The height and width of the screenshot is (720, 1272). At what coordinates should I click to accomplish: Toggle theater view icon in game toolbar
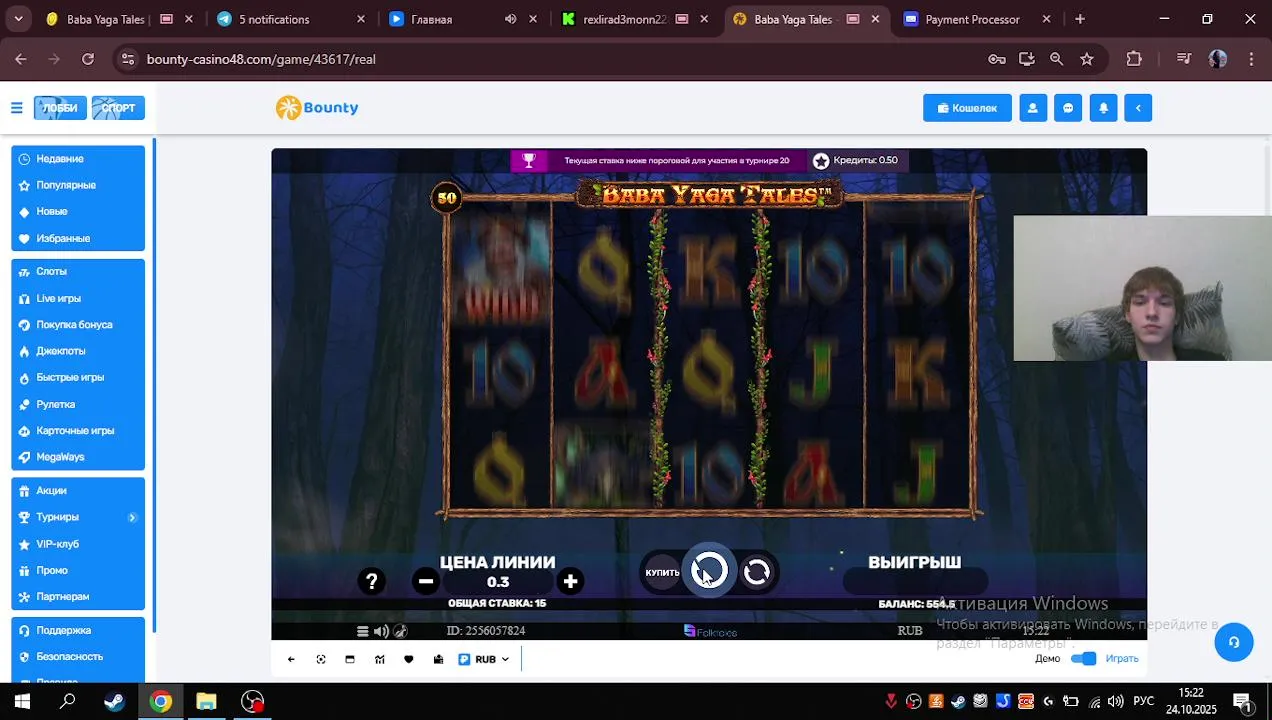pyautogui.click(x=350, y=659)
